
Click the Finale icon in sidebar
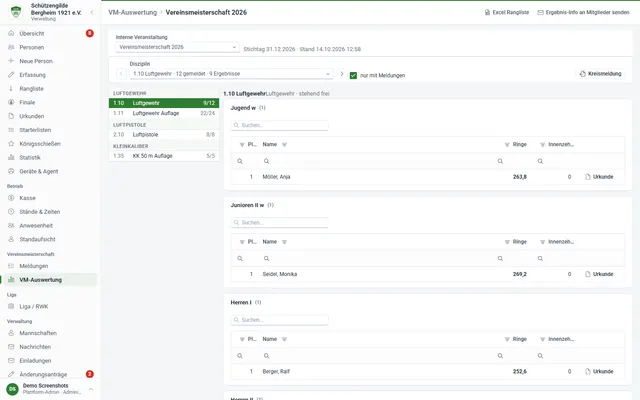11,102
